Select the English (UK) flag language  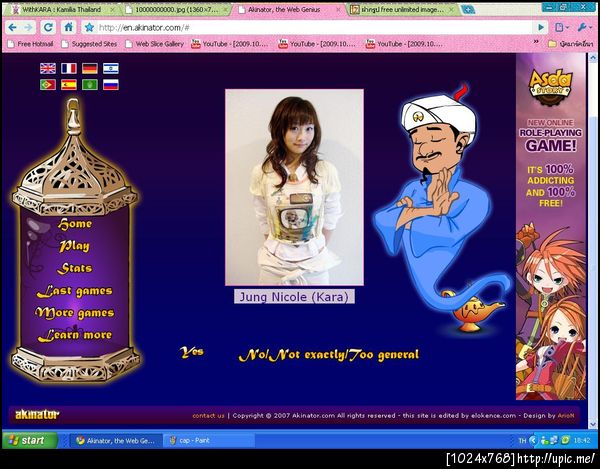click(x=48, y=68)
